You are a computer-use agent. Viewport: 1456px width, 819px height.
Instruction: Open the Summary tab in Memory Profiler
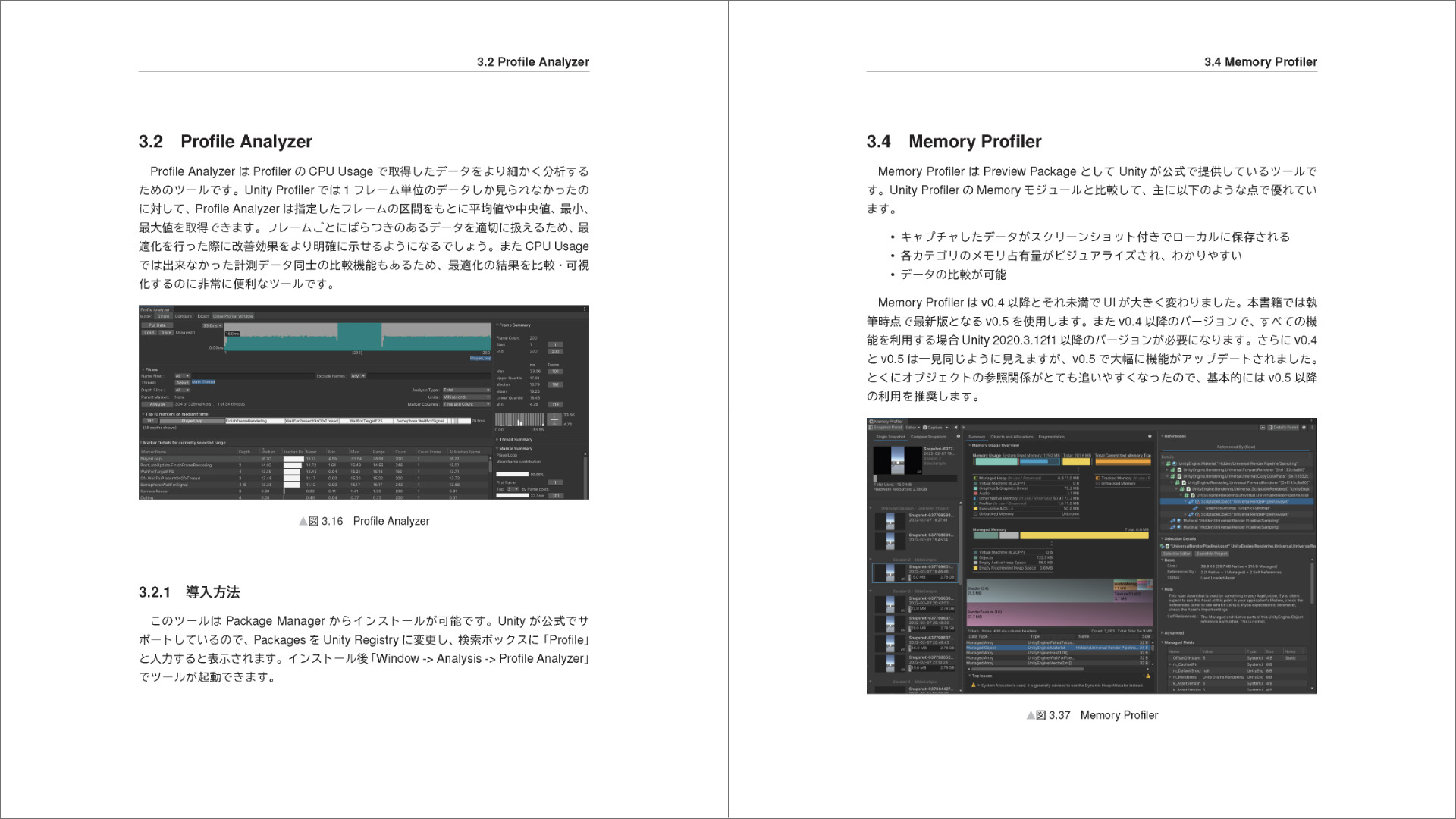coord(977,437)
